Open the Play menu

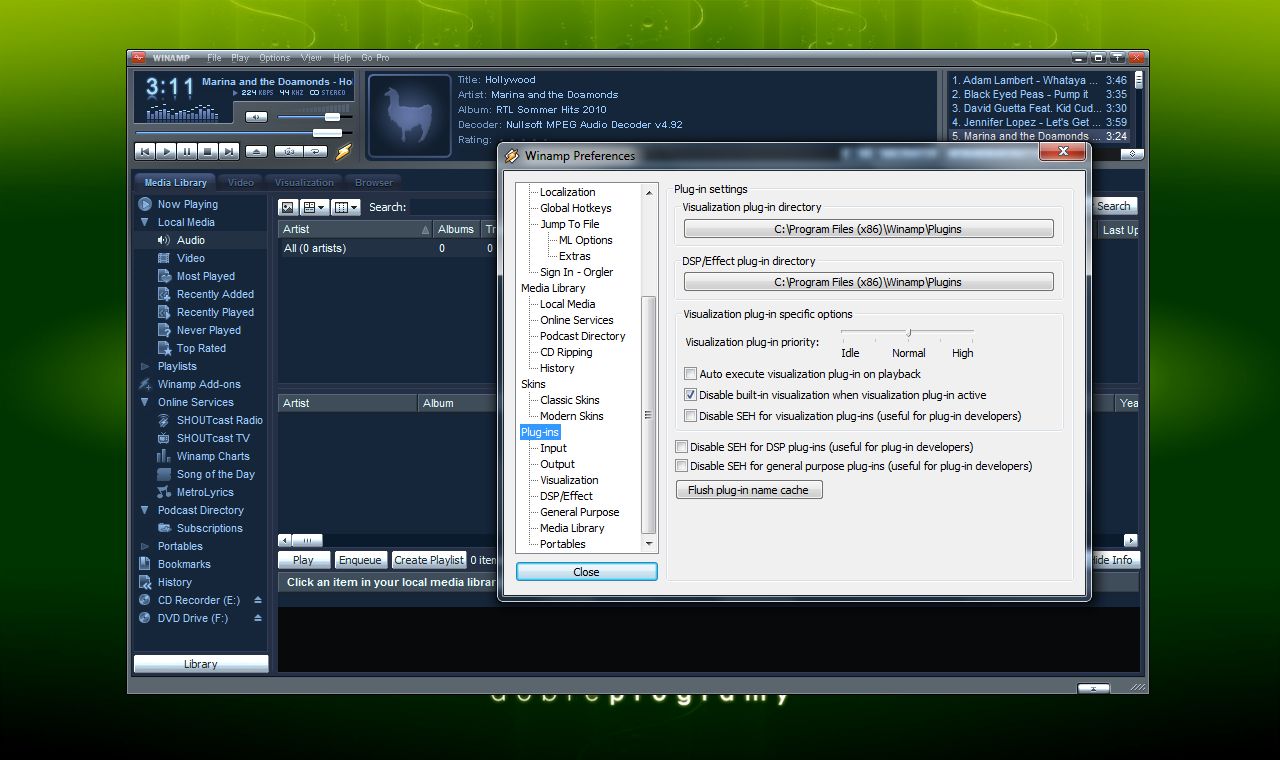240,58
